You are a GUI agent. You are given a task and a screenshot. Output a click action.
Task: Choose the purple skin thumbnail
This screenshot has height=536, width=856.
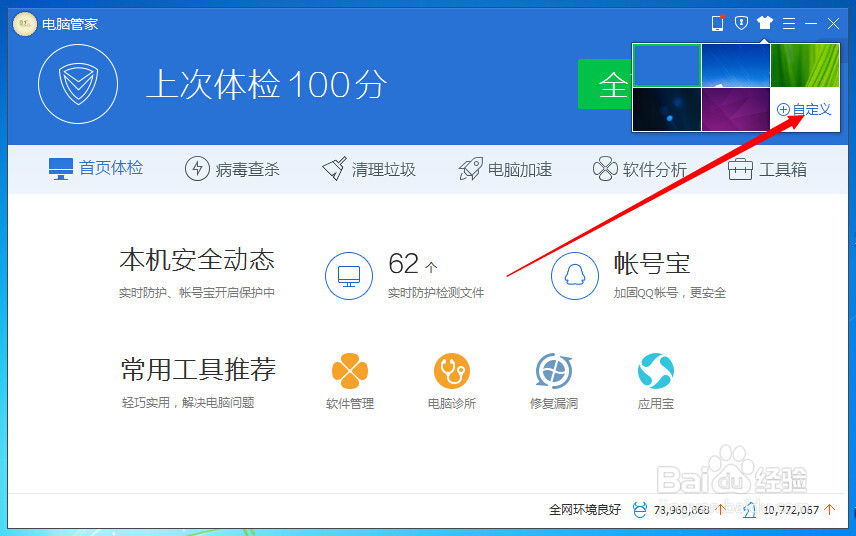(x=735, y=110)
